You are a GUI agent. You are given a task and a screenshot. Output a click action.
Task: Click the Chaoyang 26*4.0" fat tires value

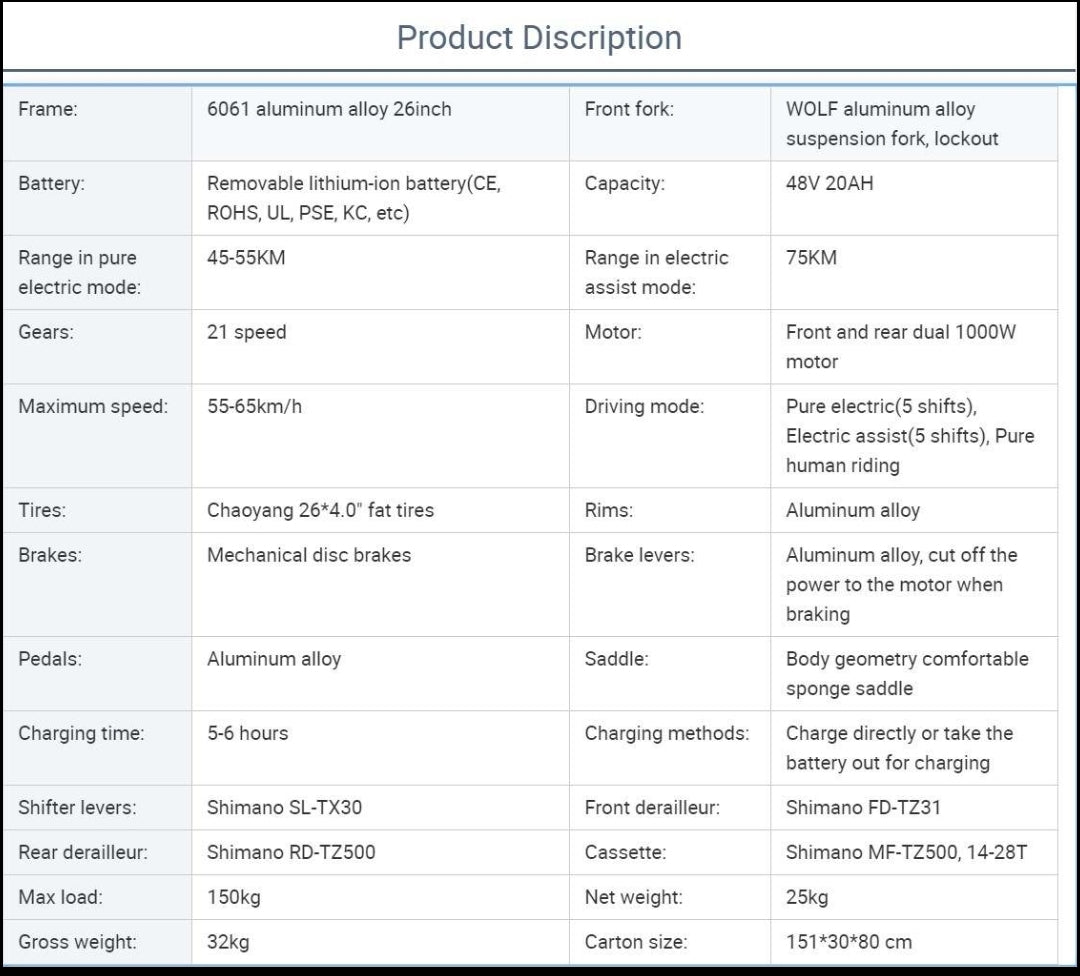coord(320,510)
